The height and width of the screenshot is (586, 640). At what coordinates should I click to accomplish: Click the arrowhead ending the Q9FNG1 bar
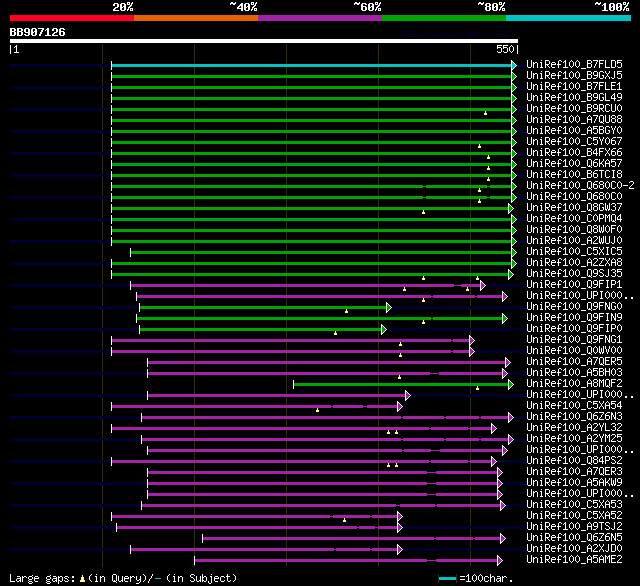click(472, 340)
